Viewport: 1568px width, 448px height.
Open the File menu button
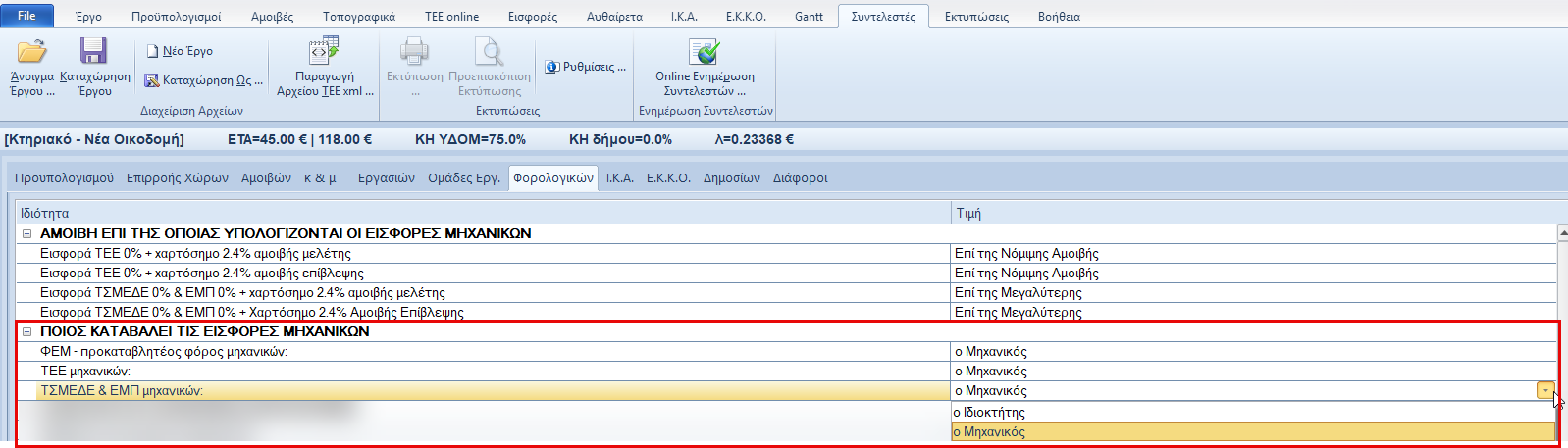(26, 16)
